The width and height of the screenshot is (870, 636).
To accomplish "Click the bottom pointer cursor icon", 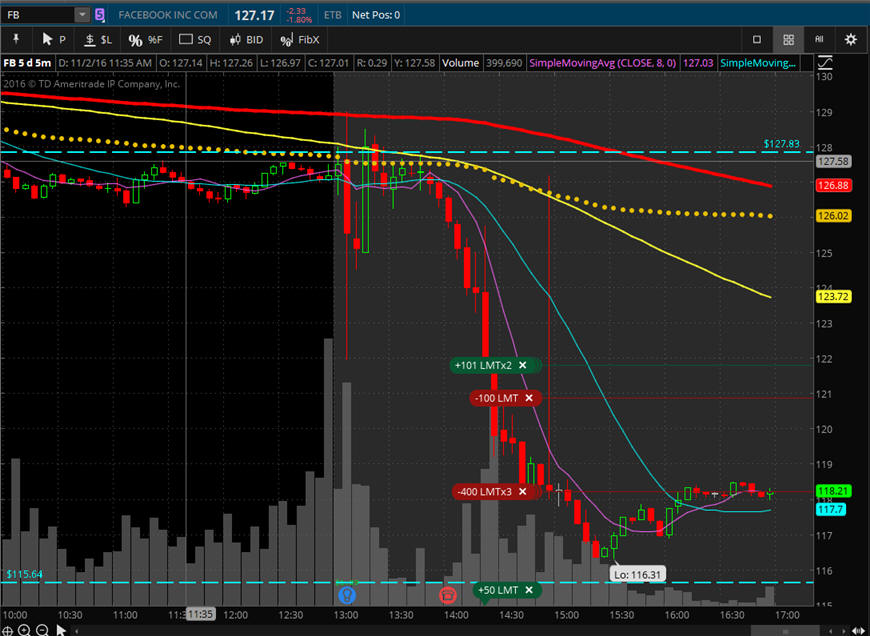I will (61, 630).
